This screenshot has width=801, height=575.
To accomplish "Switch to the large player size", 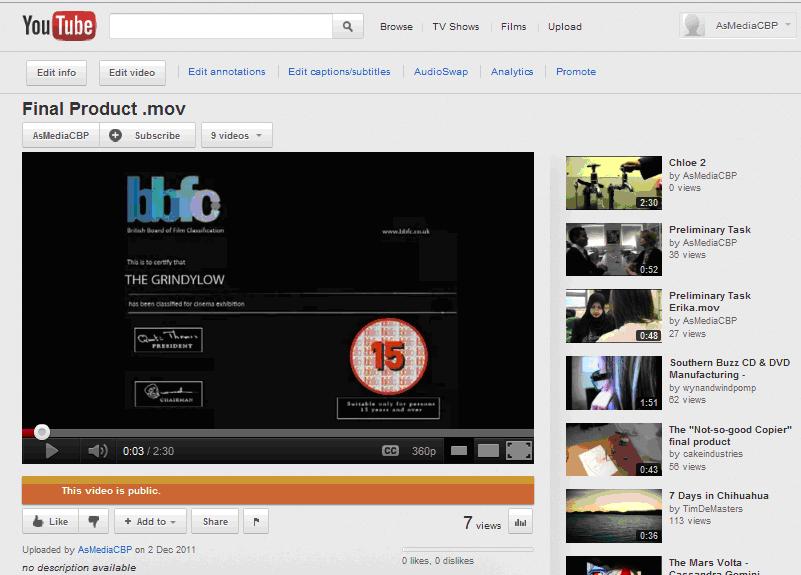I will [488, 450].
